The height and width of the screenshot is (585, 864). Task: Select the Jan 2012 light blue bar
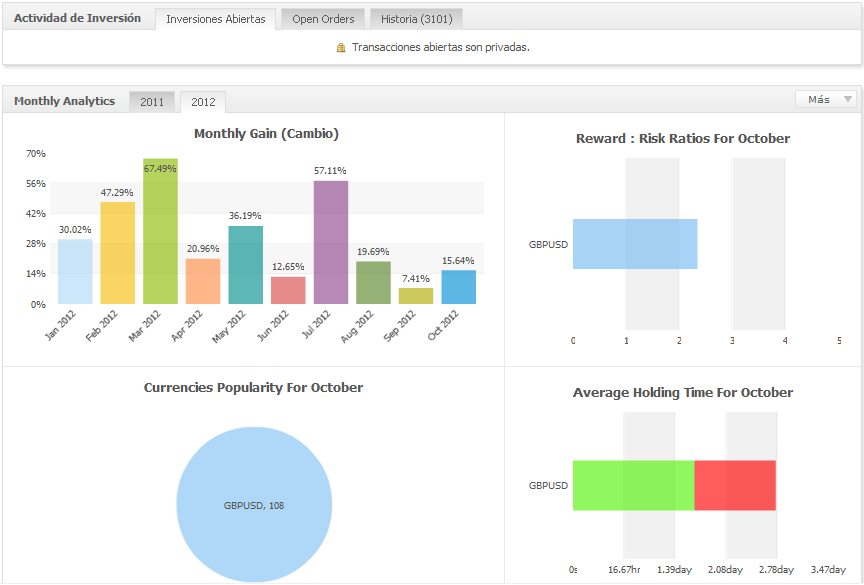pos(75,272)
